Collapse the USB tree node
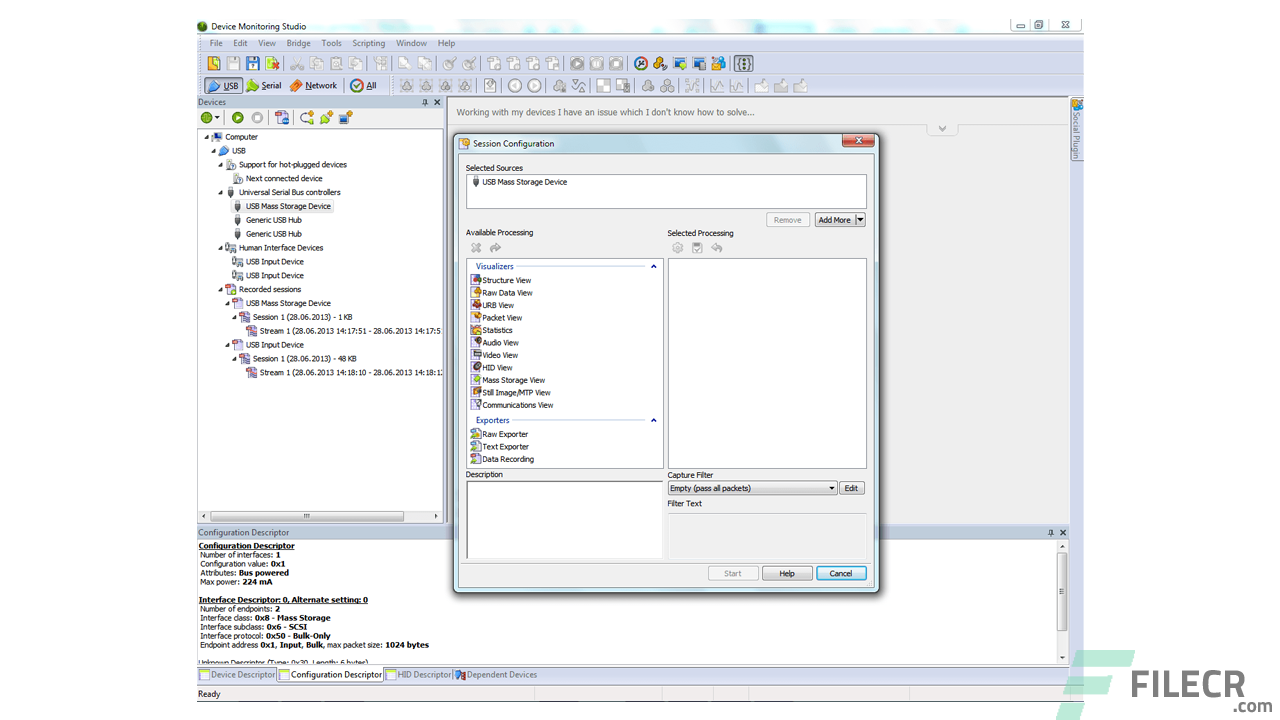This screenshot has width=1280, height=720. coord(214,151)
